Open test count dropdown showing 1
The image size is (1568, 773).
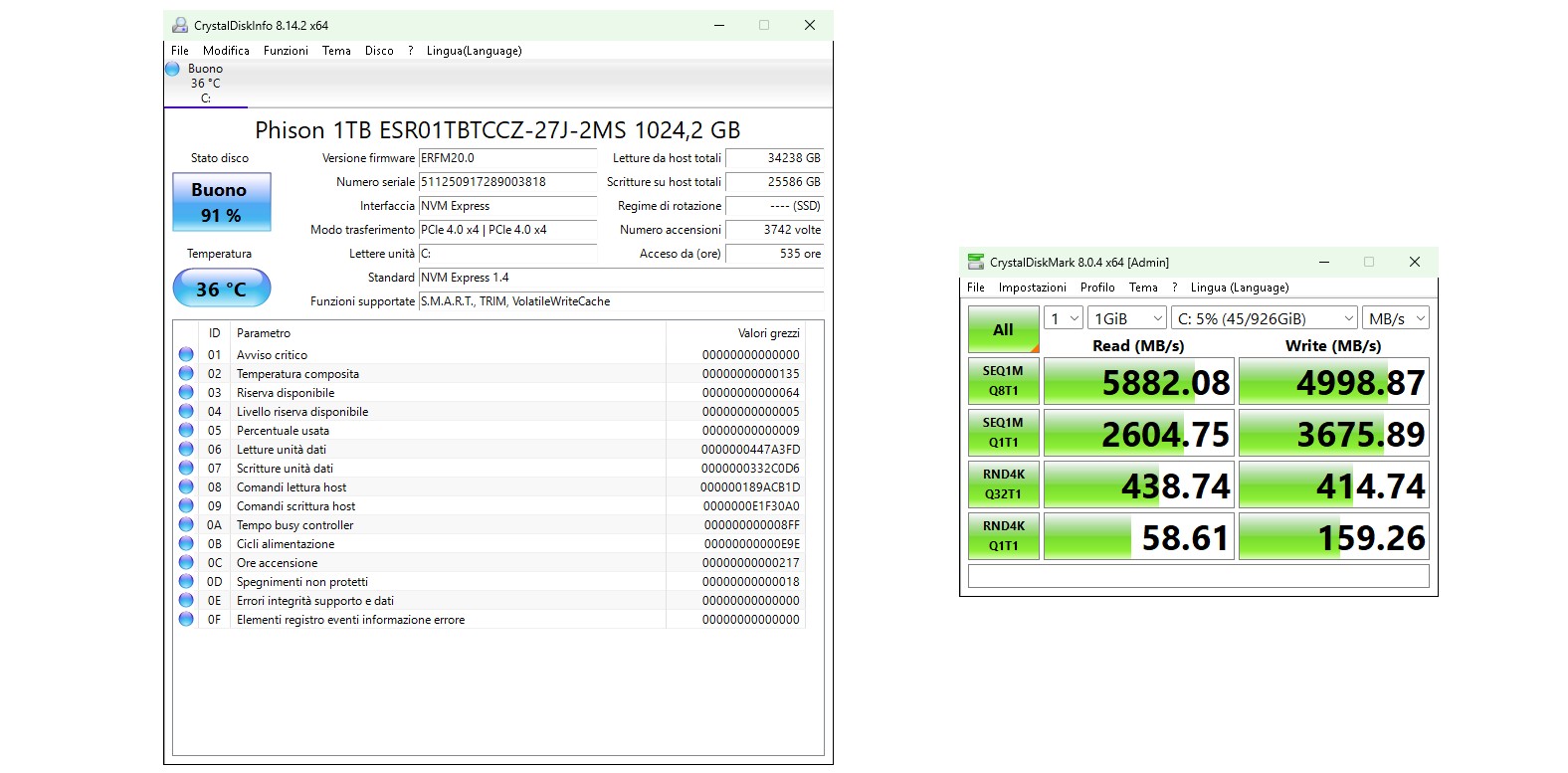pos(1063,318)
